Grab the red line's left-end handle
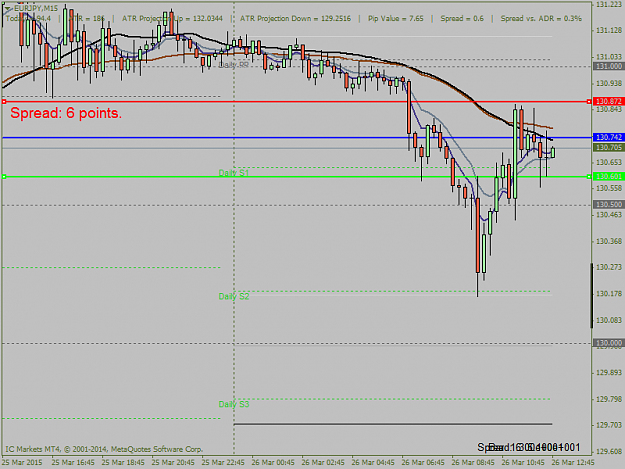This screenshot has width=625, height=469. (4, 102)
